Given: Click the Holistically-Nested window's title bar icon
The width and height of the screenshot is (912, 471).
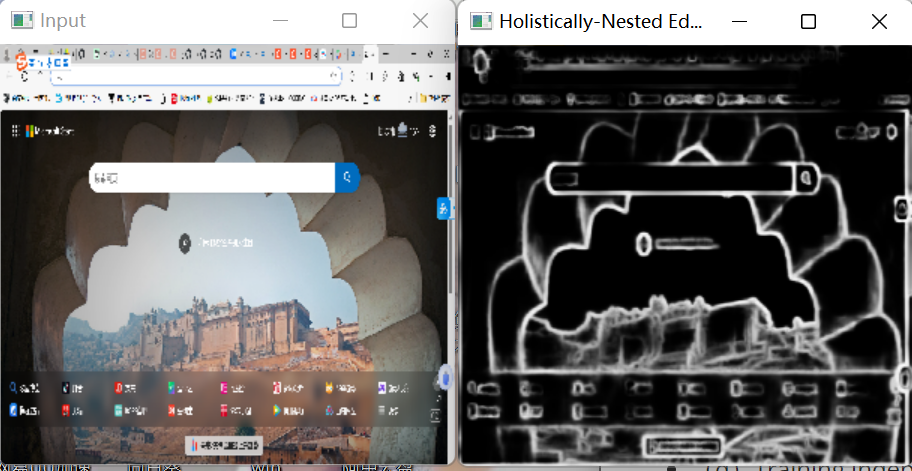Looking at the screenshot, I should tap(481, 21).
